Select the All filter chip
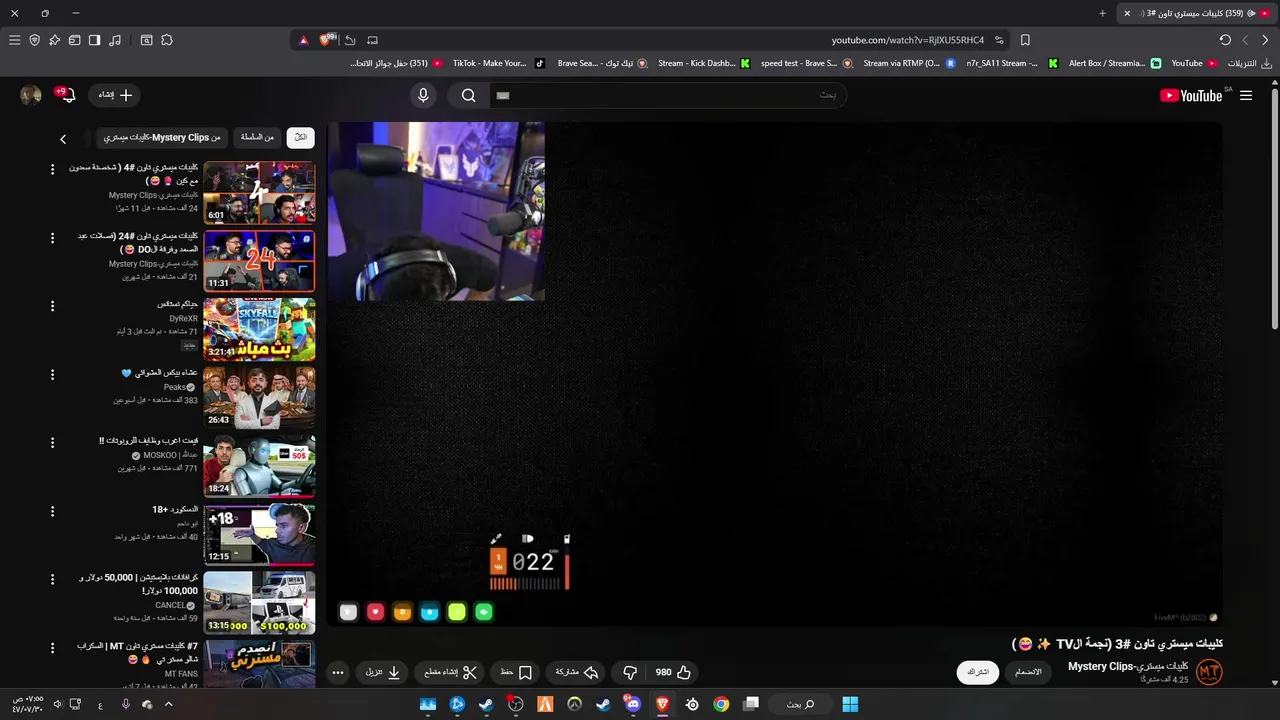This screenshot has width=1280, height=720. click(x=300, y=137)
